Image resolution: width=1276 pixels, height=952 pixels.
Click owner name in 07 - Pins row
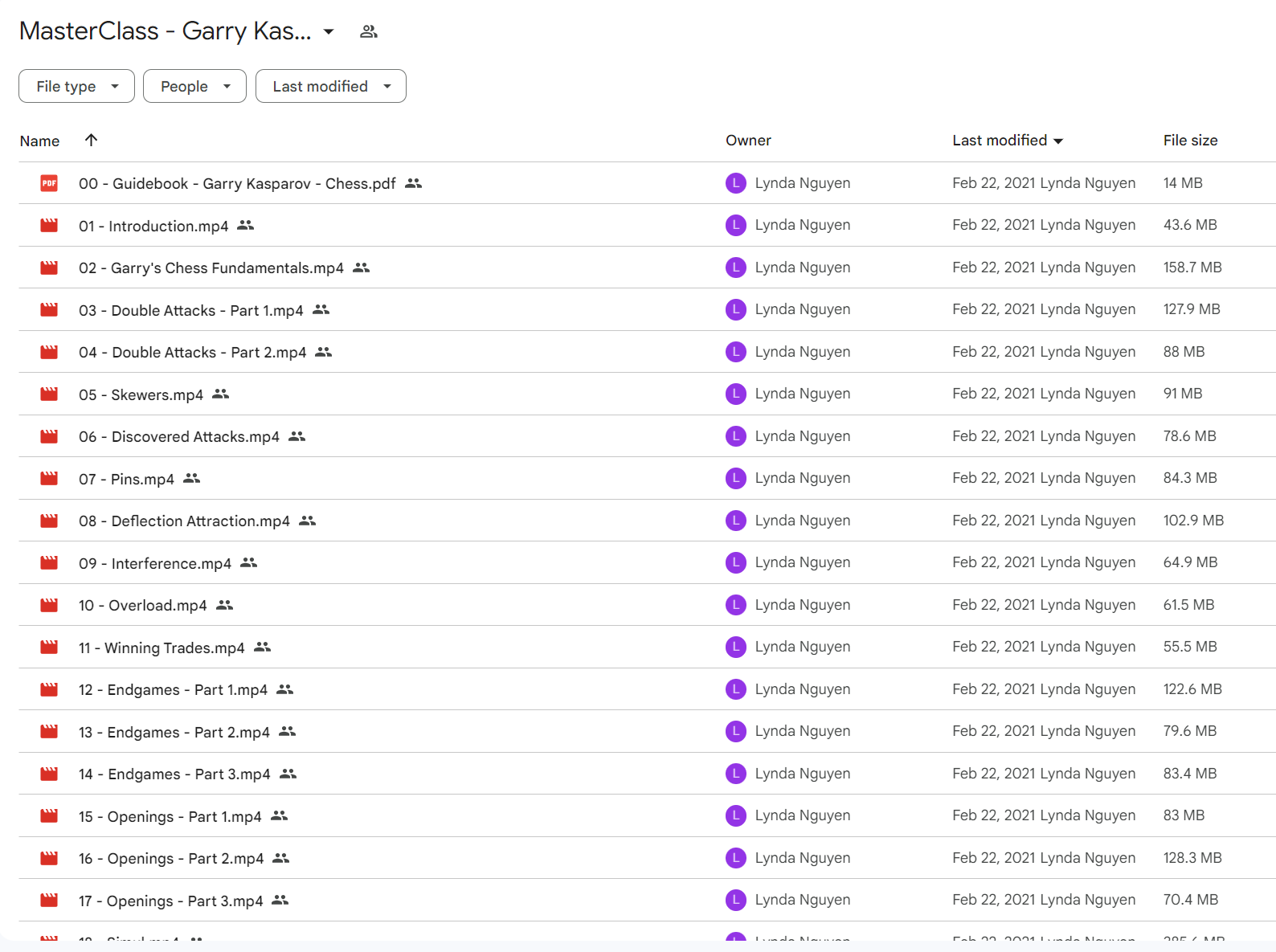click(x=803, y=478)
